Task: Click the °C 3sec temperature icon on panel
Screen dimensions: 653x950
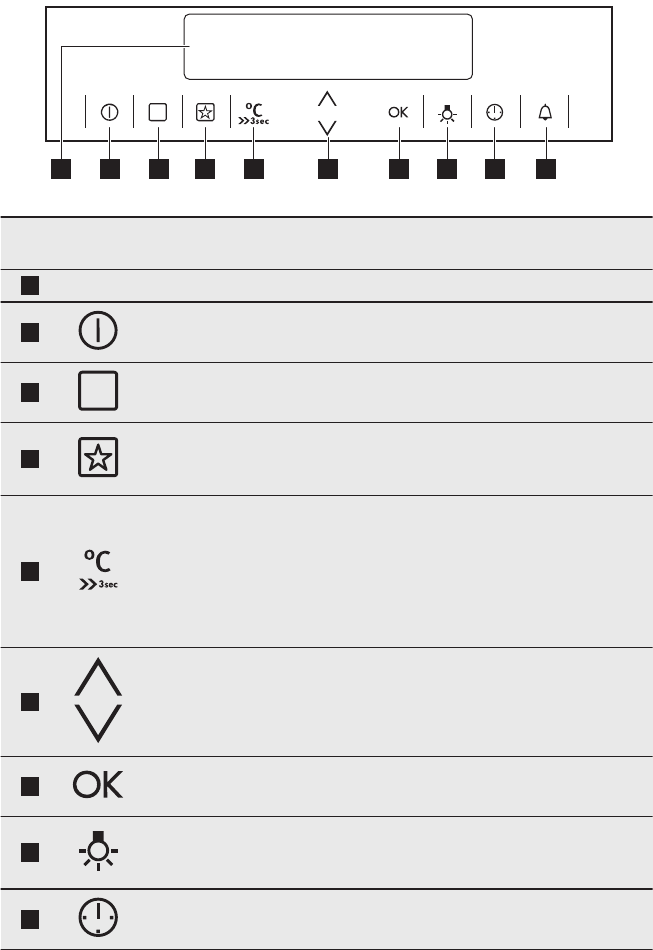Action: 254,113
